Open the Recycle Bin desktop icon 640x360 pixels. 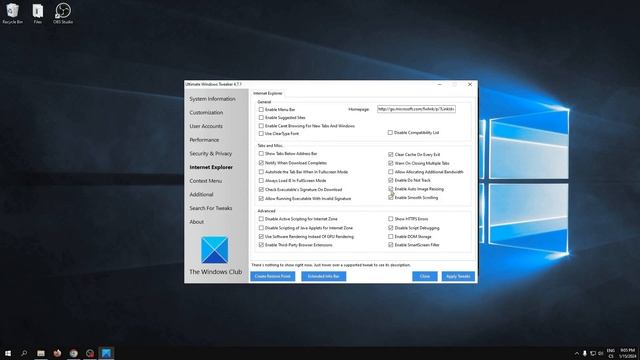coord(12,13)
